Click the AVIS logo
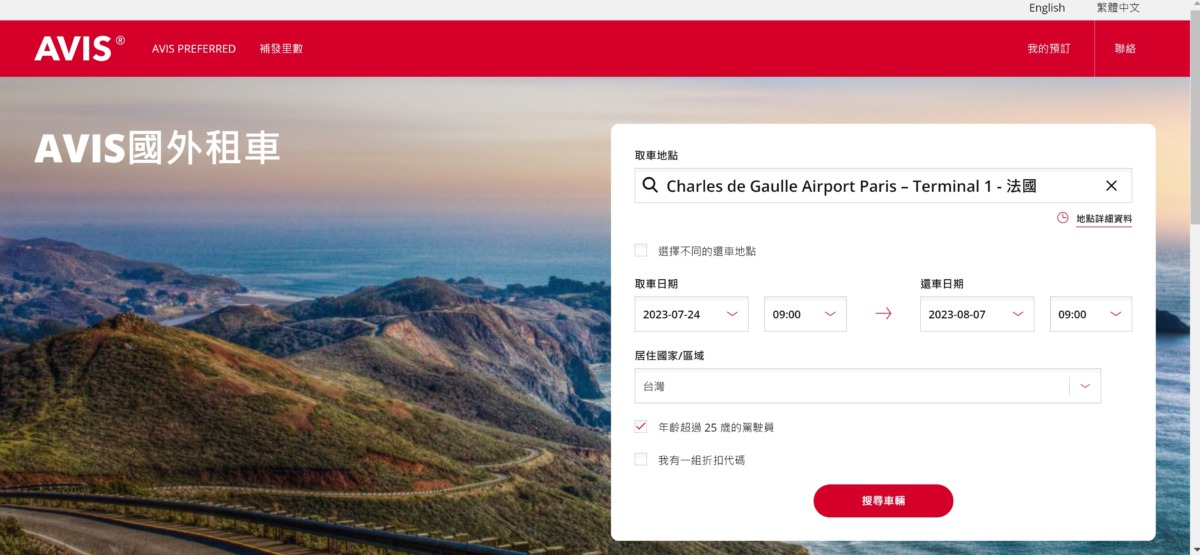Image resolution: width=1200 pixels, height=555 pixels. (79, 48)
